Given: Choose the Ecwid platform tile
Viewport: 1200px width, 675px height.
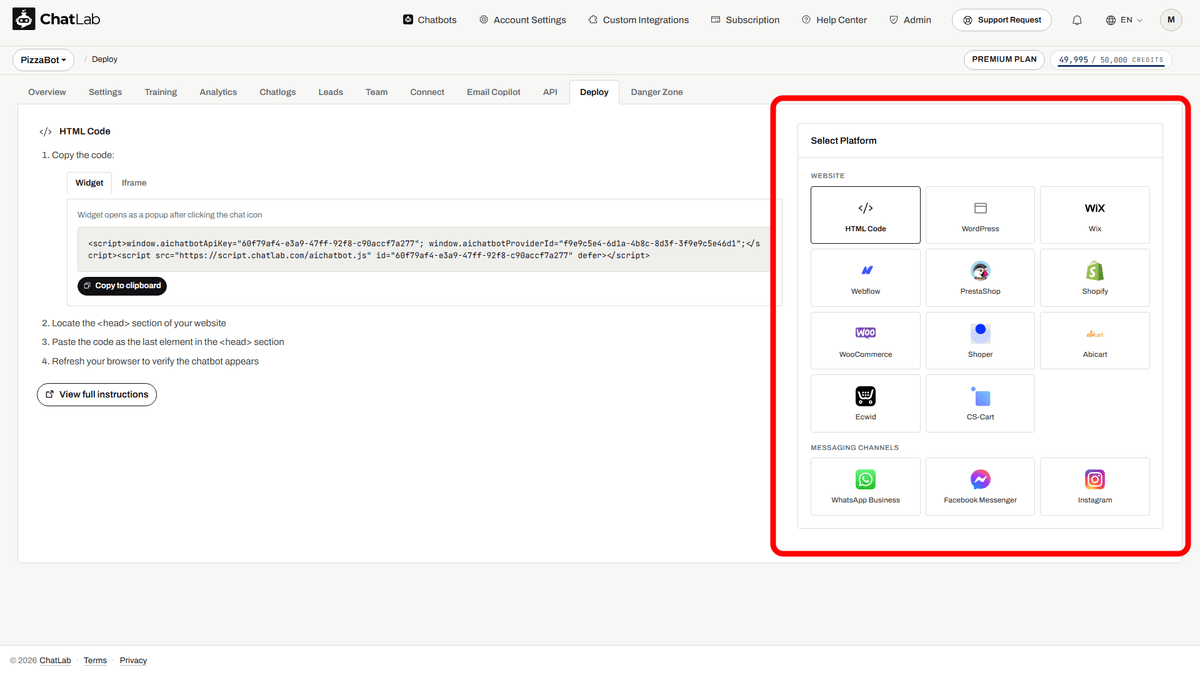Looking at the screenshot, I should [x=865, y=403].
